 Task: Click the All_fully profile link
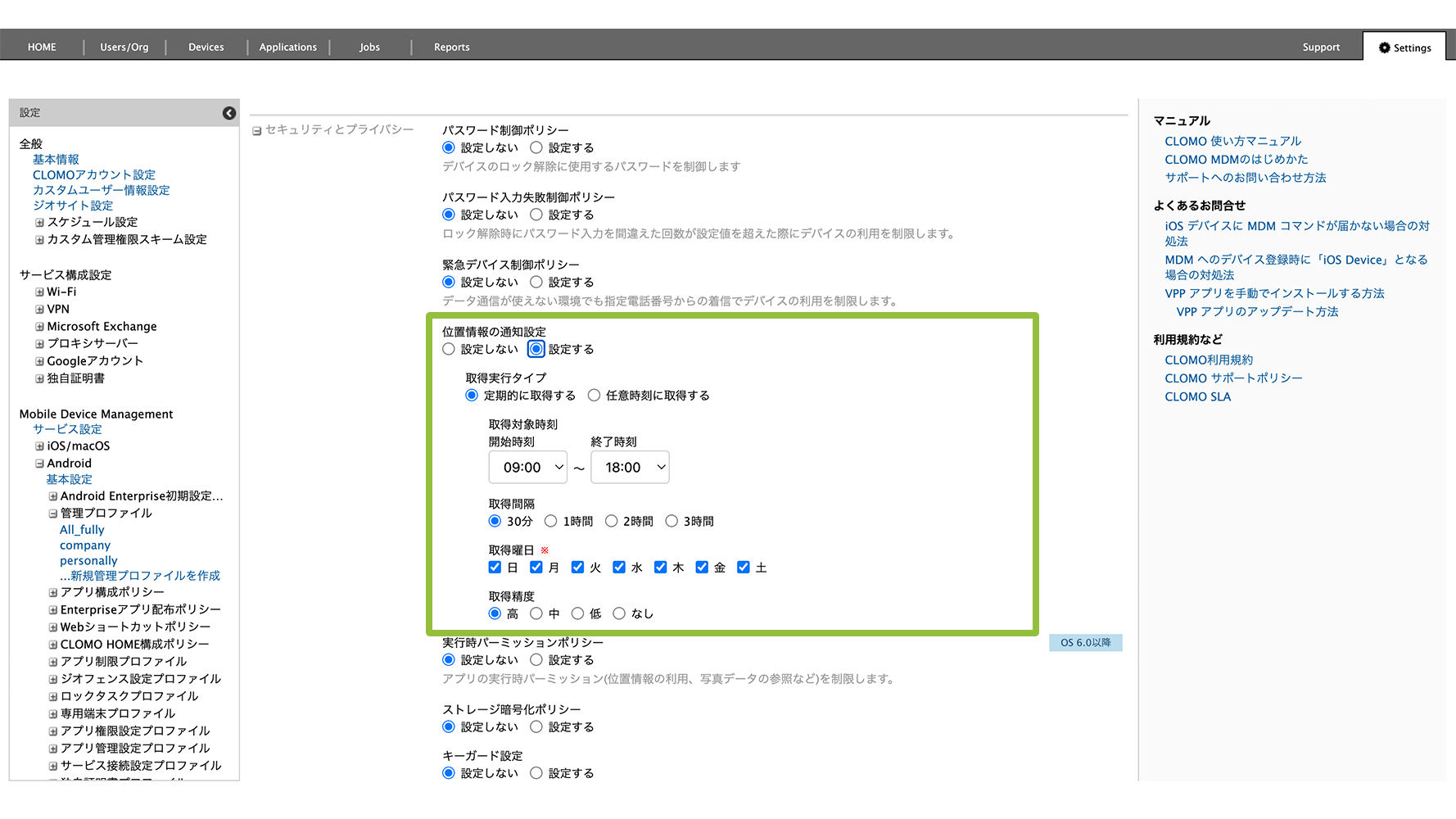click(82, 530)
